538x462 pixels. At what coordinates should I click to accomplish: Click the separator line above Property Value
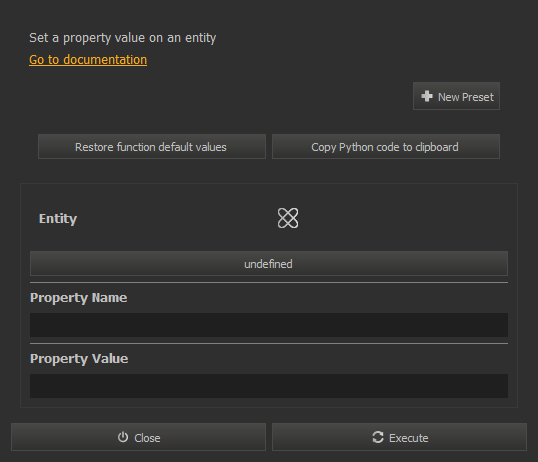point(269,343)
